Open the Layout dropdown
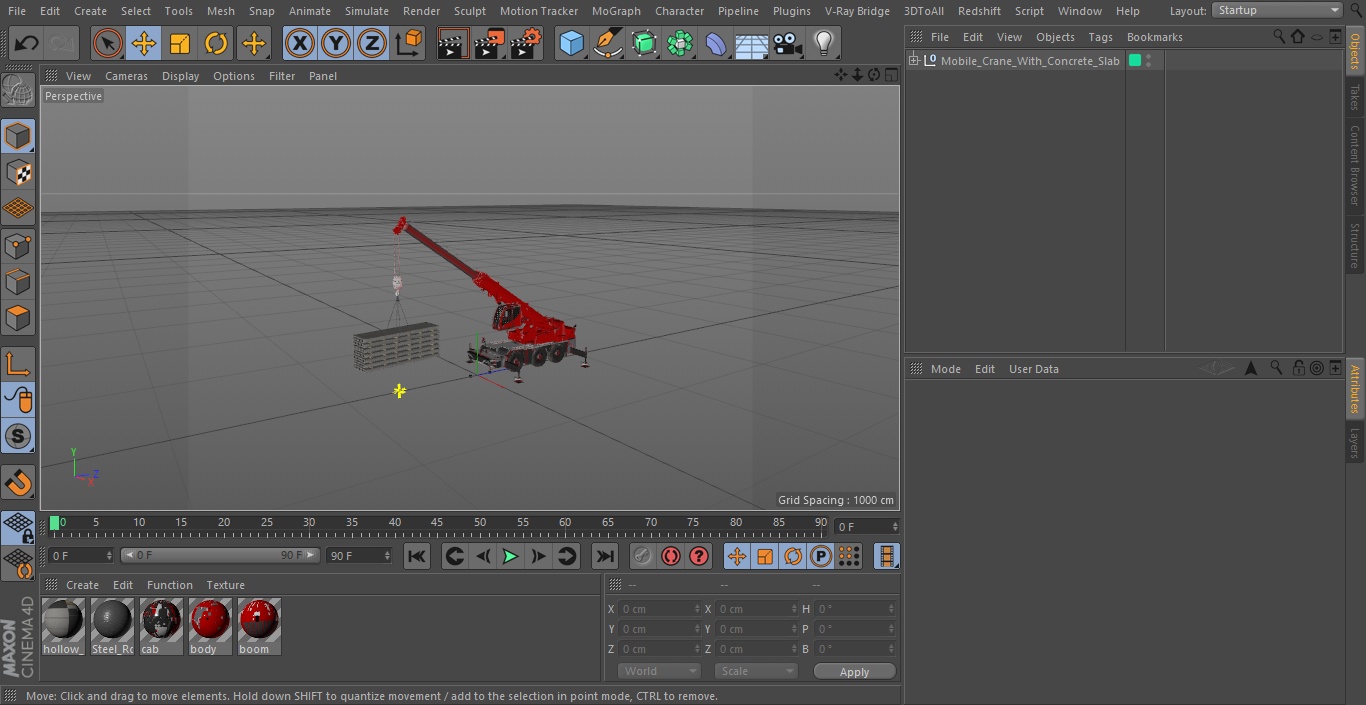Screen dimensions: 1366x705 click(1278, 10)
